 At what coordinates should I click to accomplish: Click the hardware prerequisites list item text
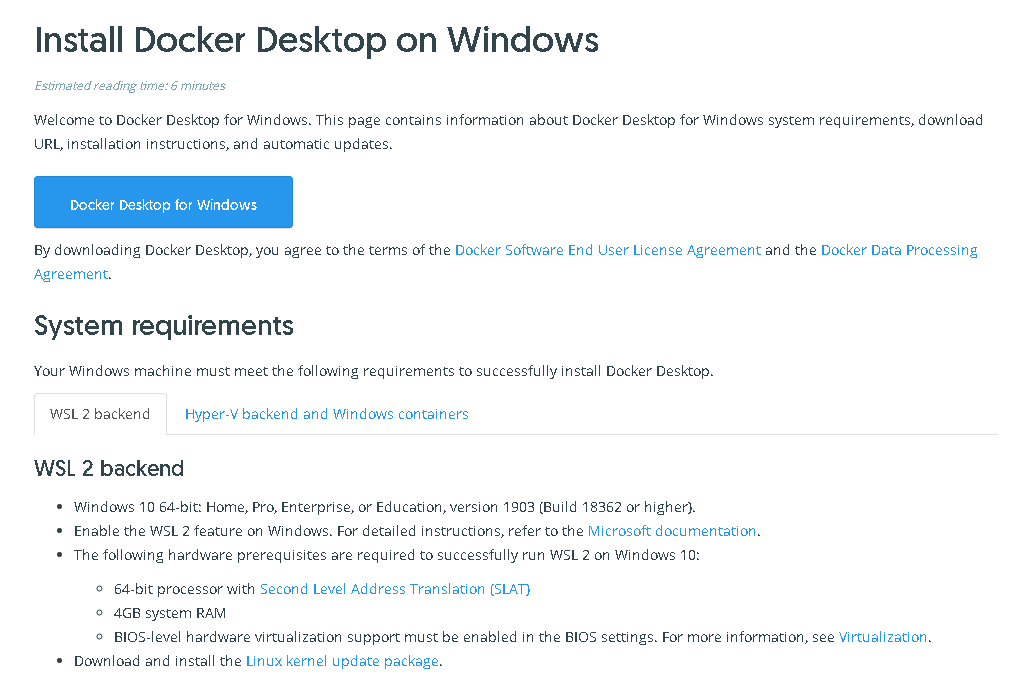tap(386, 555)
